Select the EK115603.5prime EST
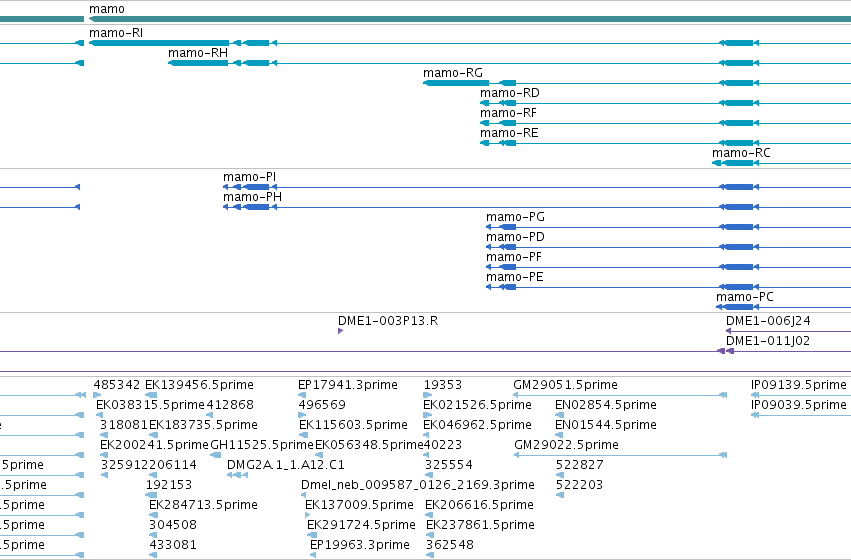The image size is (851, 560). click(x=353, y=425)
